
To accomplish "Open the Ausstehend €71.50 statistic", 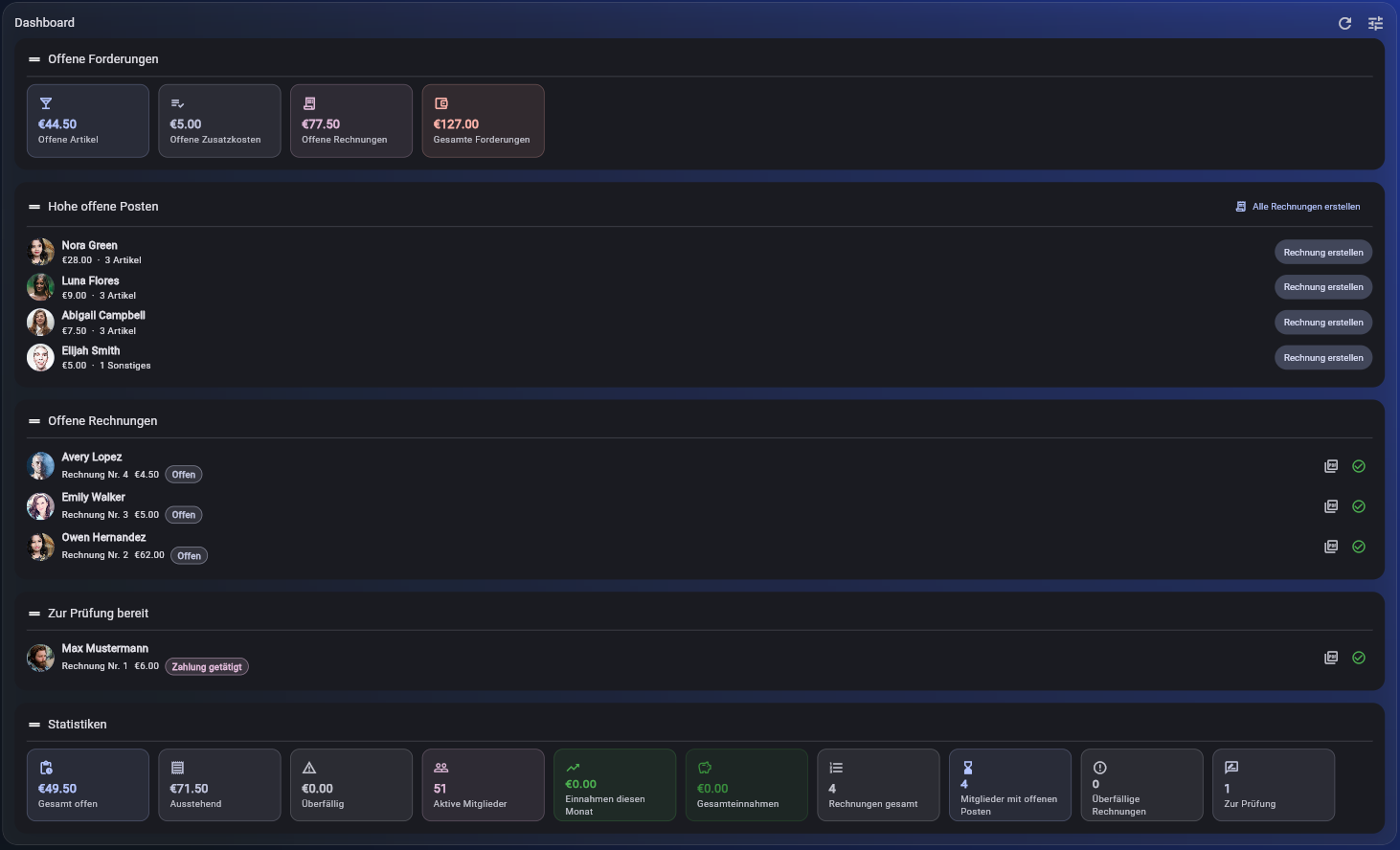I will (x=219, y=785).
